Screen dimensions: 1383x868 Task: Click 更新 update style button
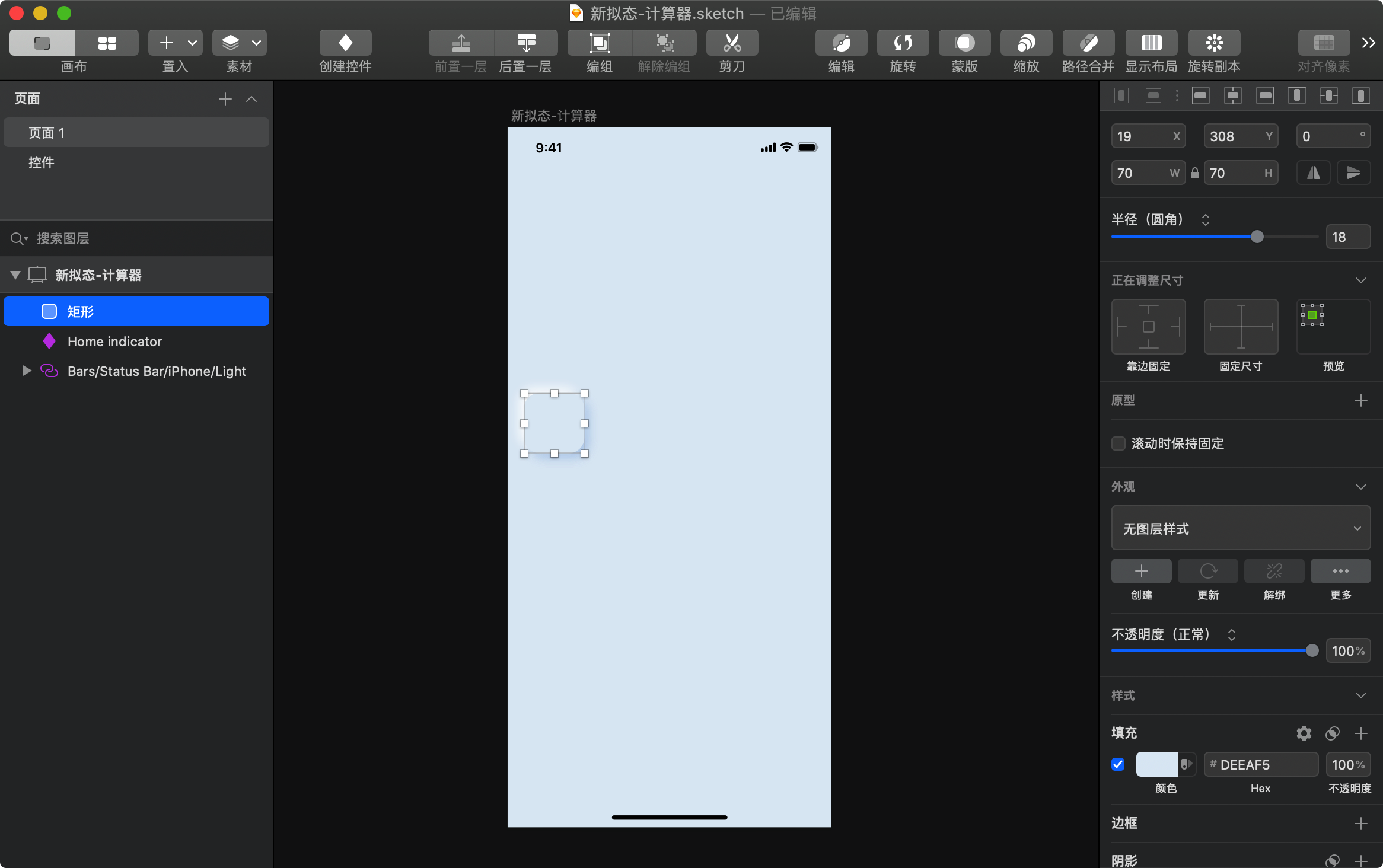(1207, 571)
